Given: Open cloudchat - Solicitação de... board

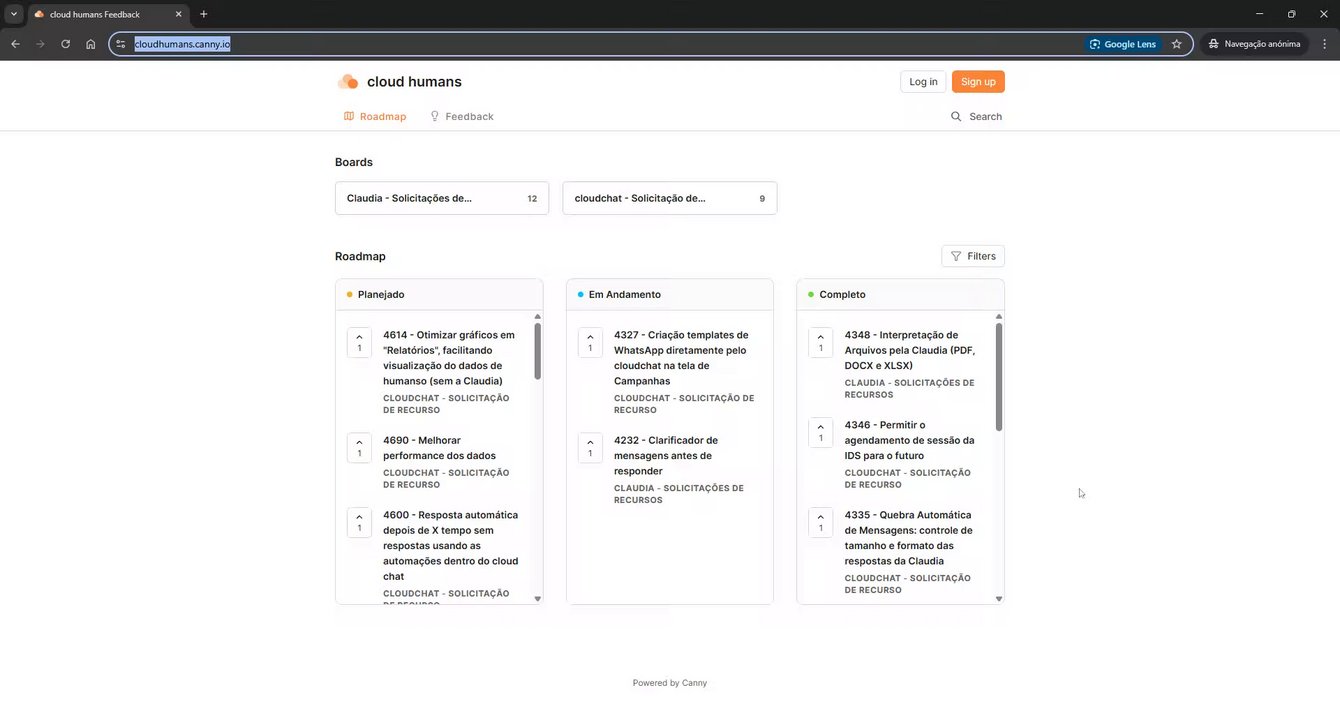Looking at the screenshot, I should coord(670,198).
